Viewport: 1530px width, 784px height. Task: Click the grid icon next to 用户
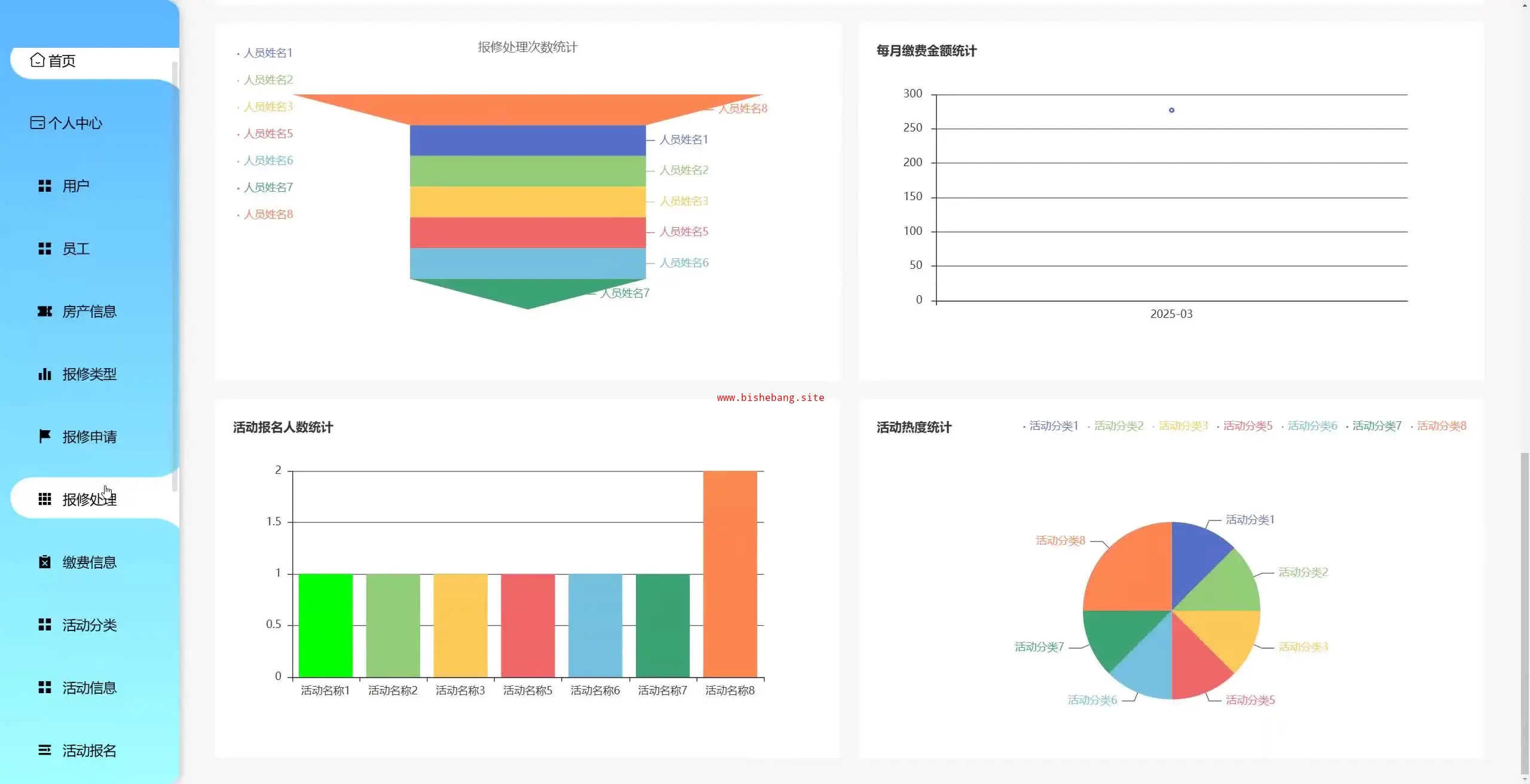[45, 186]
